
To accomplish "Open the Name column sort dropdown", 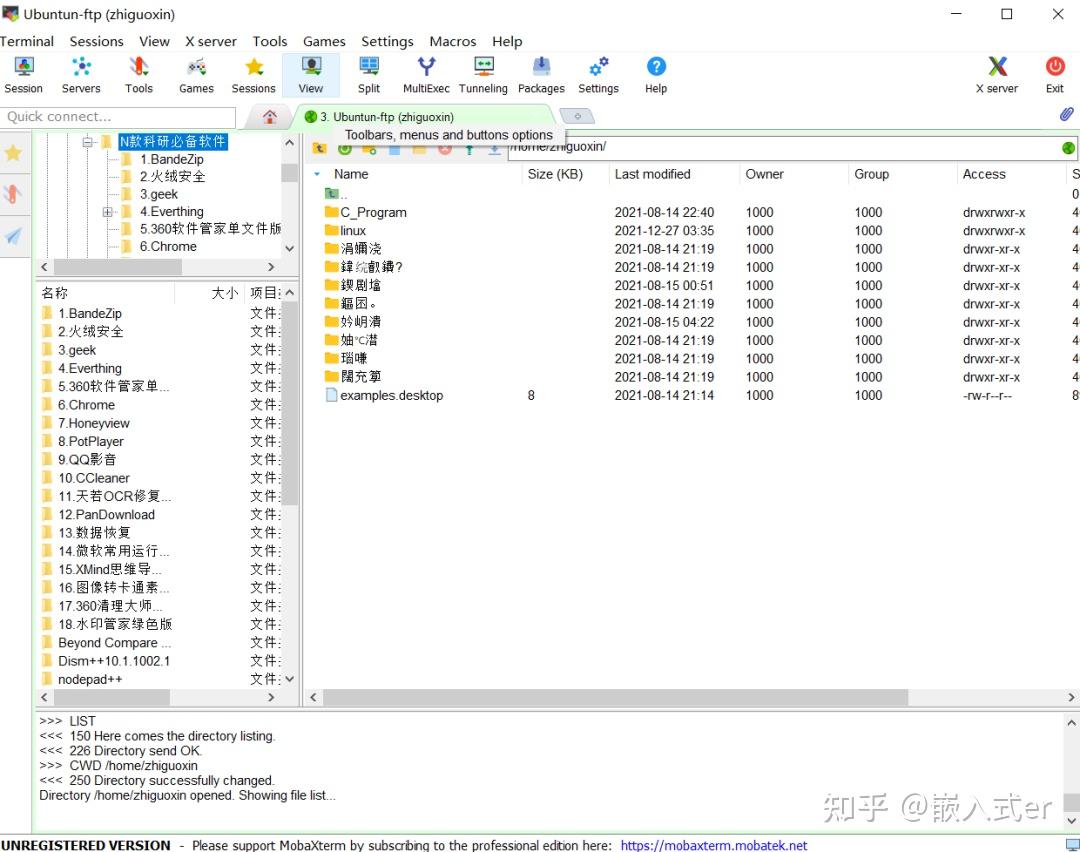I will click(x=318, y=174).
